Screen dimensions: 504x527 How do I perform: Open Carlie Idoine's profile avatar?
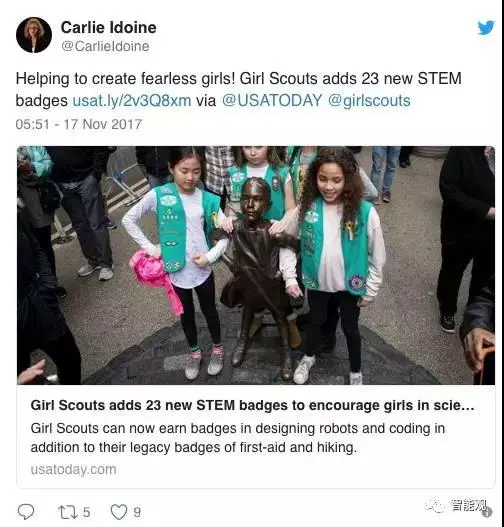[34, 35]
